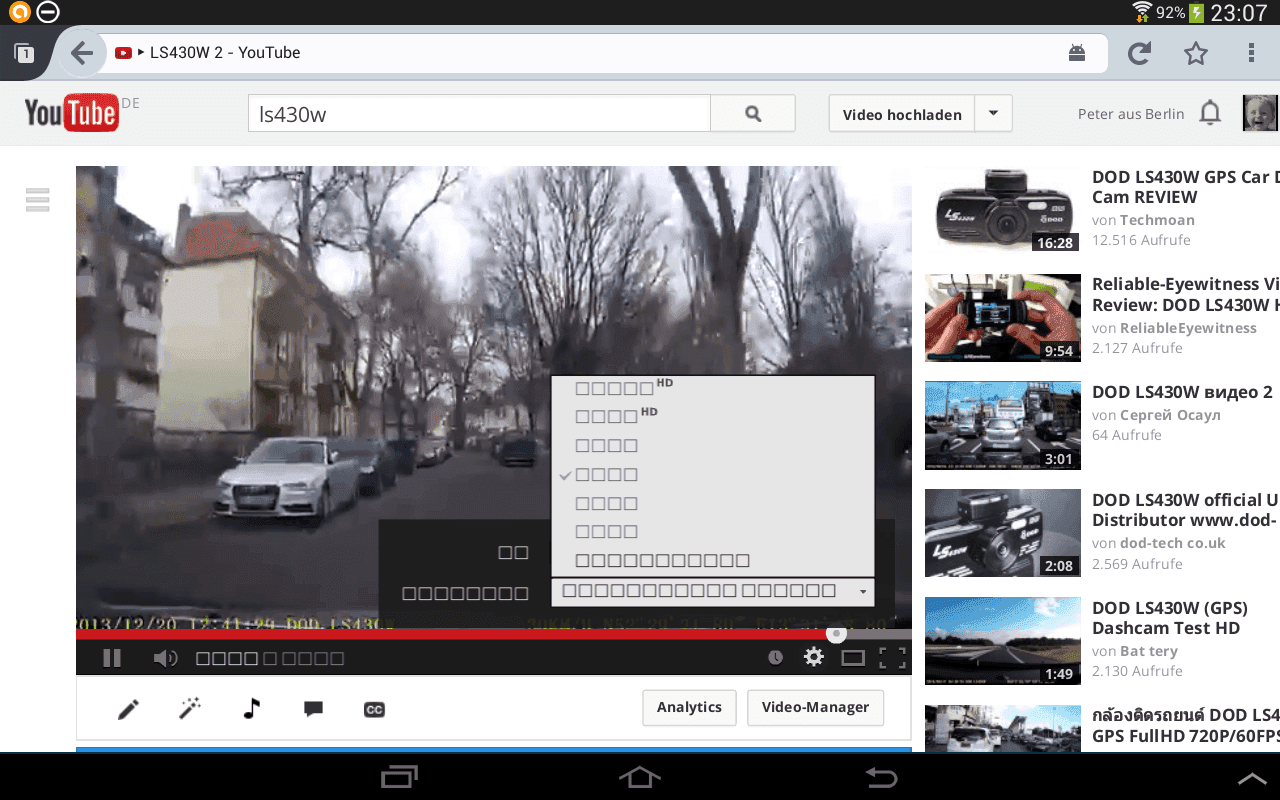
Task: Open the browser overflow menu
Action: pos(1252,53)
